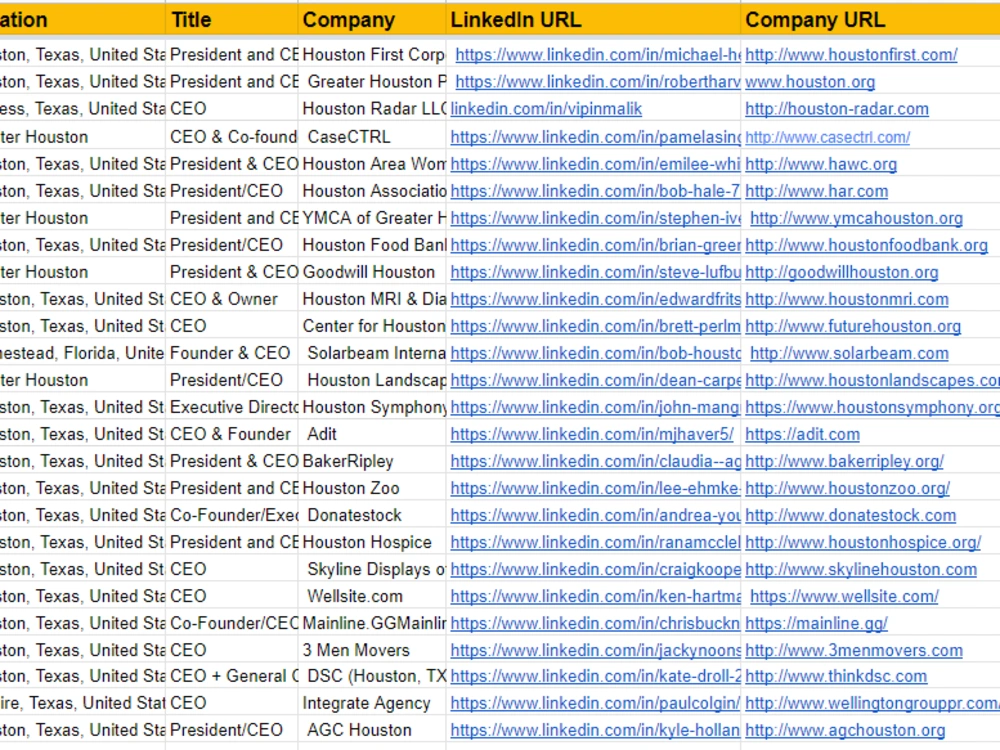
Task: Open the mainline.gg link
Action: click(816, 624)
